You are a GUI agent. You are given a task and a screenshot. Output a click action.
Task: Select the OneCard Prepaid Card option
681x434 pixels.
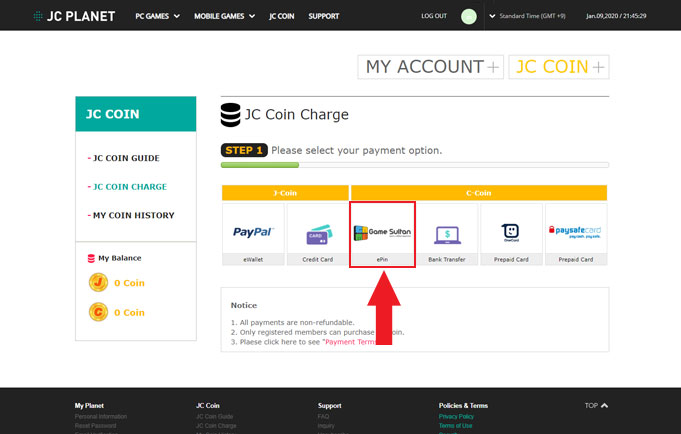click(510, 233)
